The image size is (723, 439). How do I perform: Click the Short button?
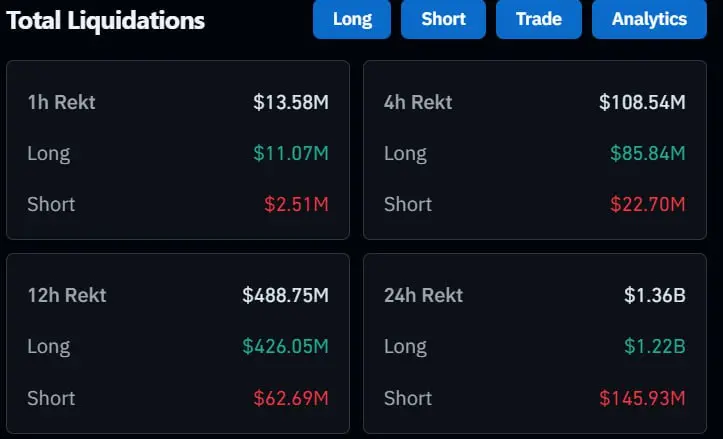[x=443, y=19]
